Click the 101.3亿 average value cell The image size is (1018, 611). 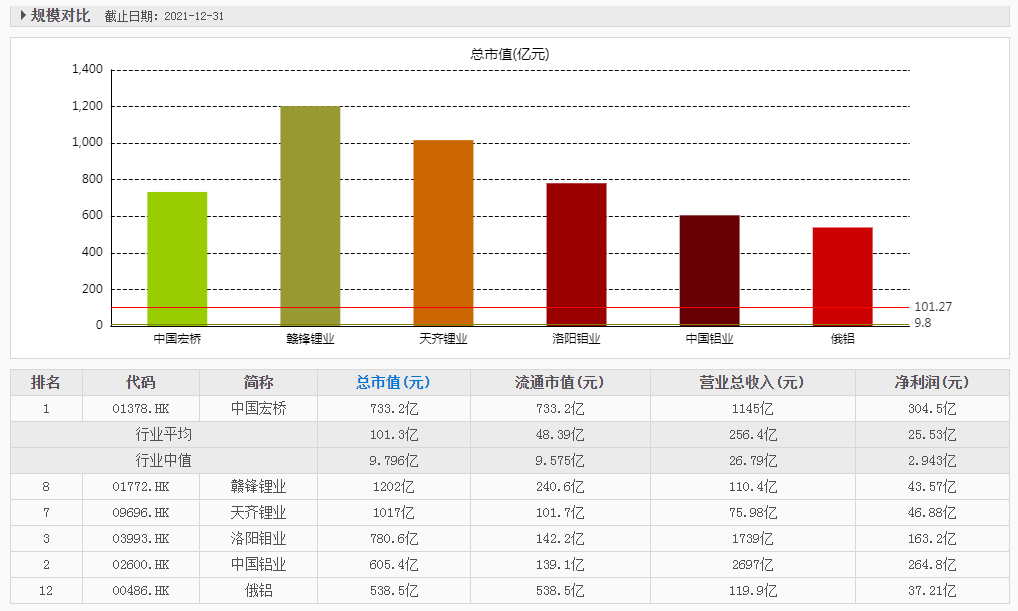tap(393, 434)
